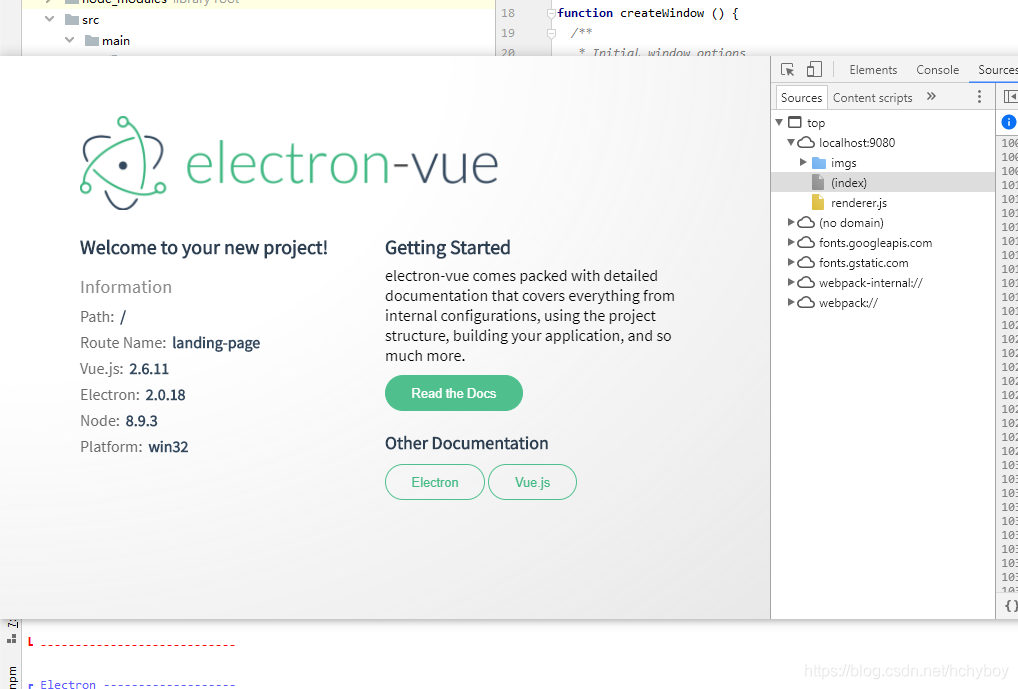
Task: Click the 'landing-page' route name value
Action: [216, 343]
